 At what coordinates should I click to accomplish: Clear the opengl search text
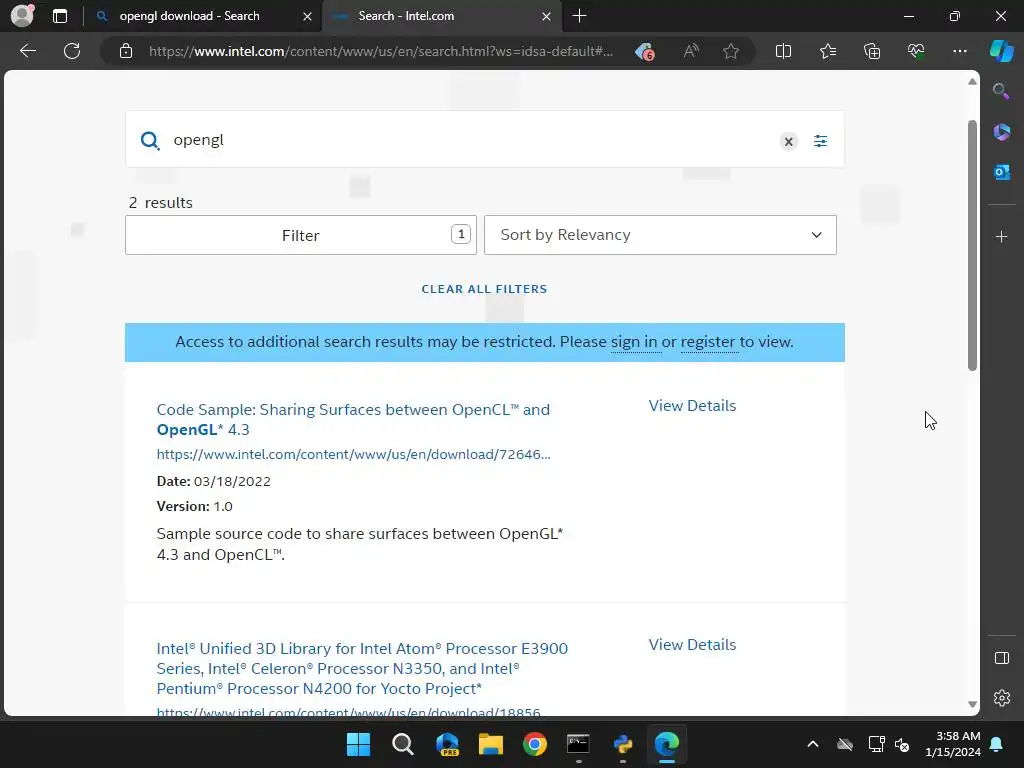(789, 141)
